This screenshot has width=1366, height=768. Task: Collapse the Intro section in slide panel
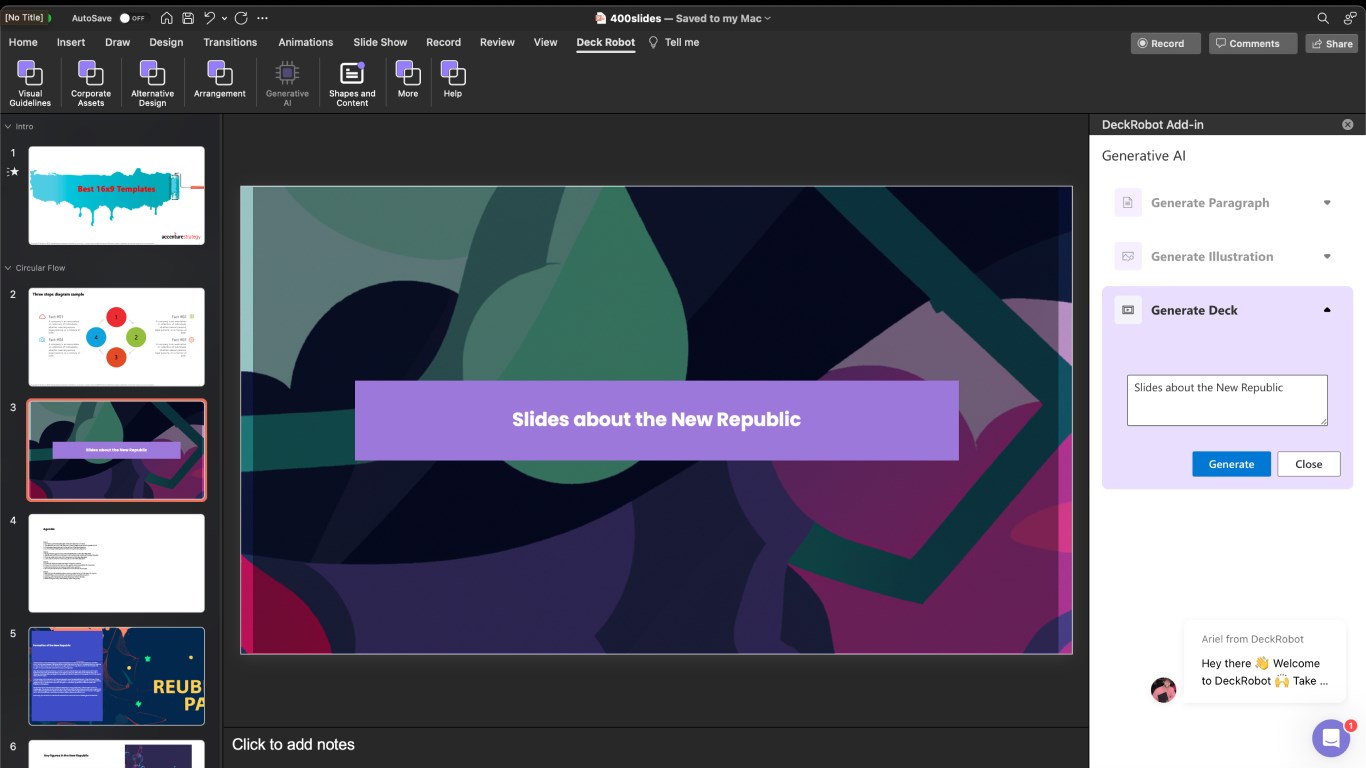[x=8, y=127]
